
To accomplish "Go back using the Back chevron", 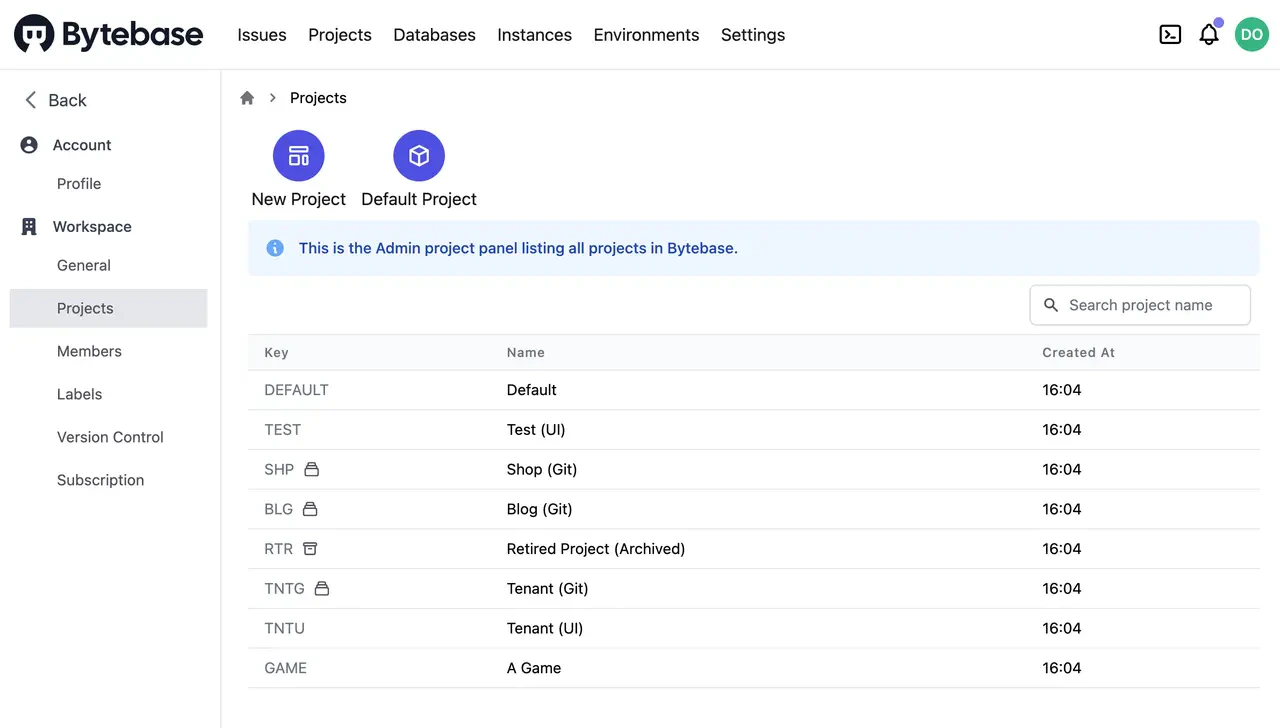I will tap(30, 100).
